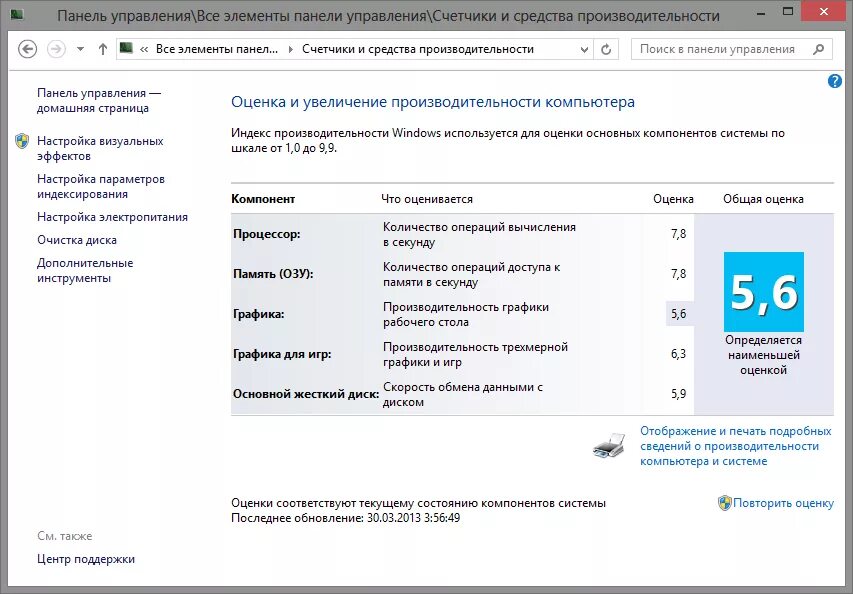Open the address bar history dropdown
Image resolution: width=853 pixels, height=594 pixels.
(584, 50)
